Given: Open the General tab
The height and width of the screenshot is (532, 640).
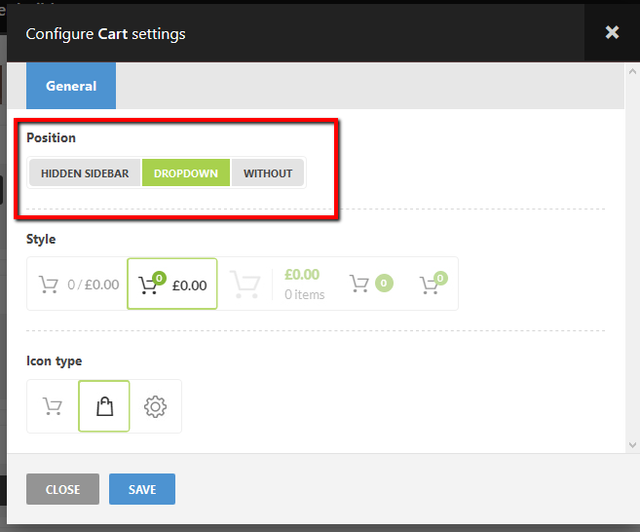Looking at the screenshot, I should tap(71, 86).
